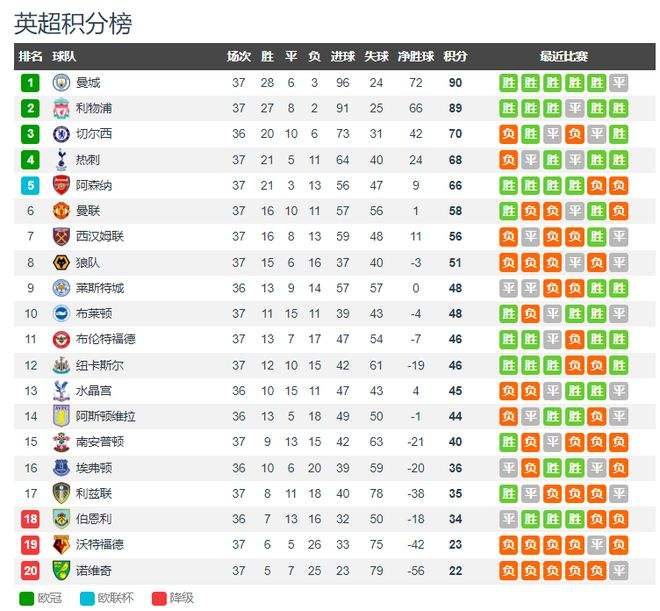Sort table by 积分 column header

455,56
